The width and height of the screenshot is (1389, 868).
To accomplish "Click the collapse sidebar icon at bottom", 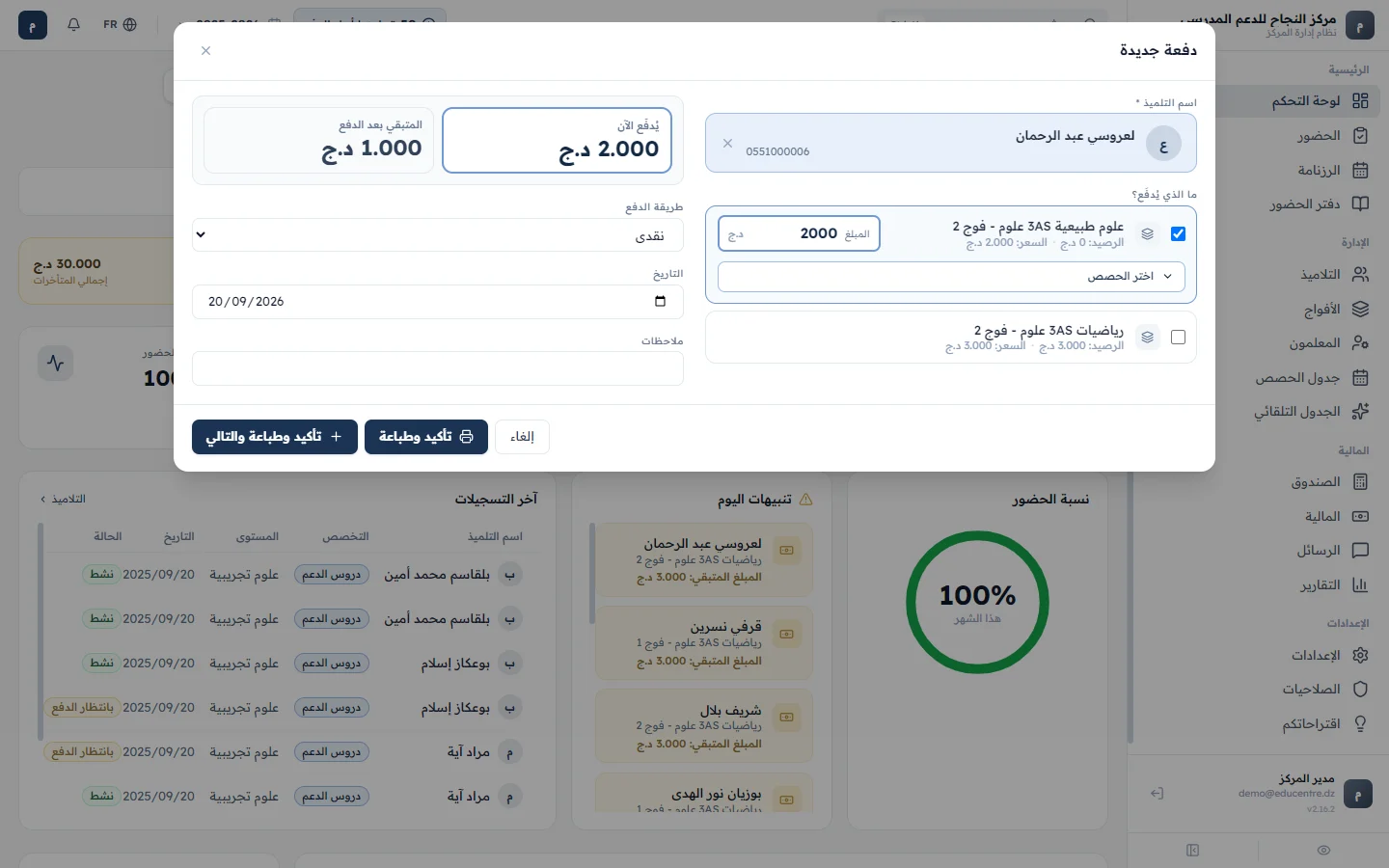I will point(1193,850).
